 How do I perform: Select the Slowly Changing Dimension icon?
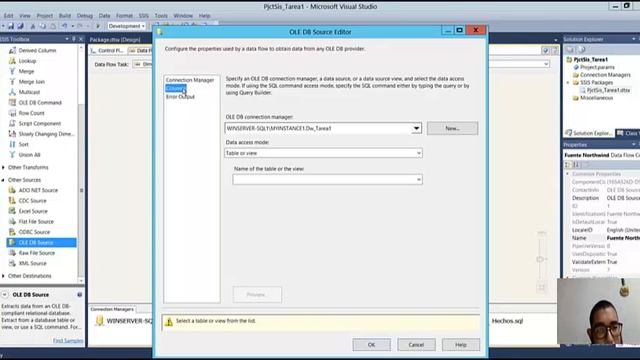click(12, 134)
